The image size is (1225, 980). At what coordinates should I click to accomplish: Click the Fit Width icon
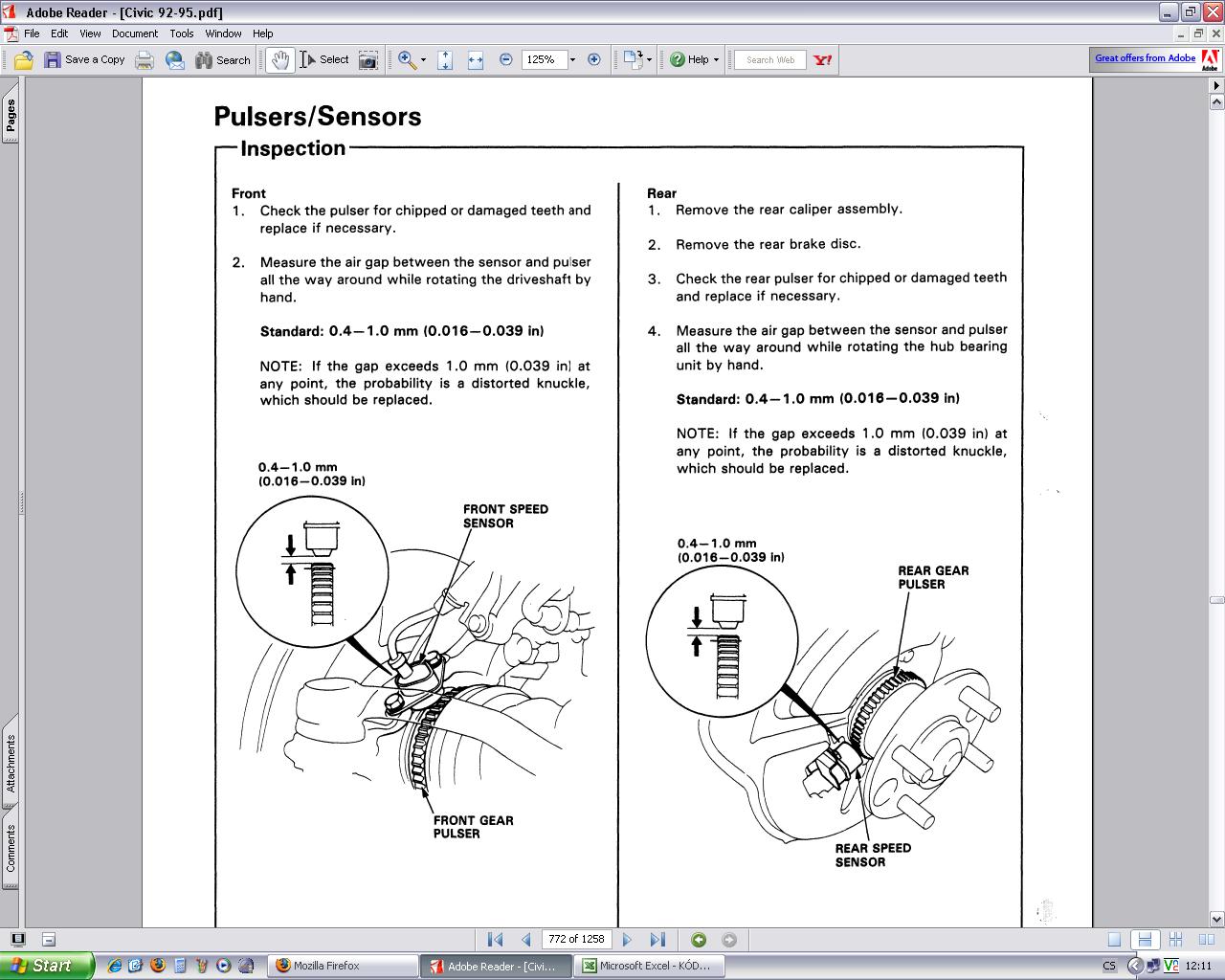pos(476,59)
